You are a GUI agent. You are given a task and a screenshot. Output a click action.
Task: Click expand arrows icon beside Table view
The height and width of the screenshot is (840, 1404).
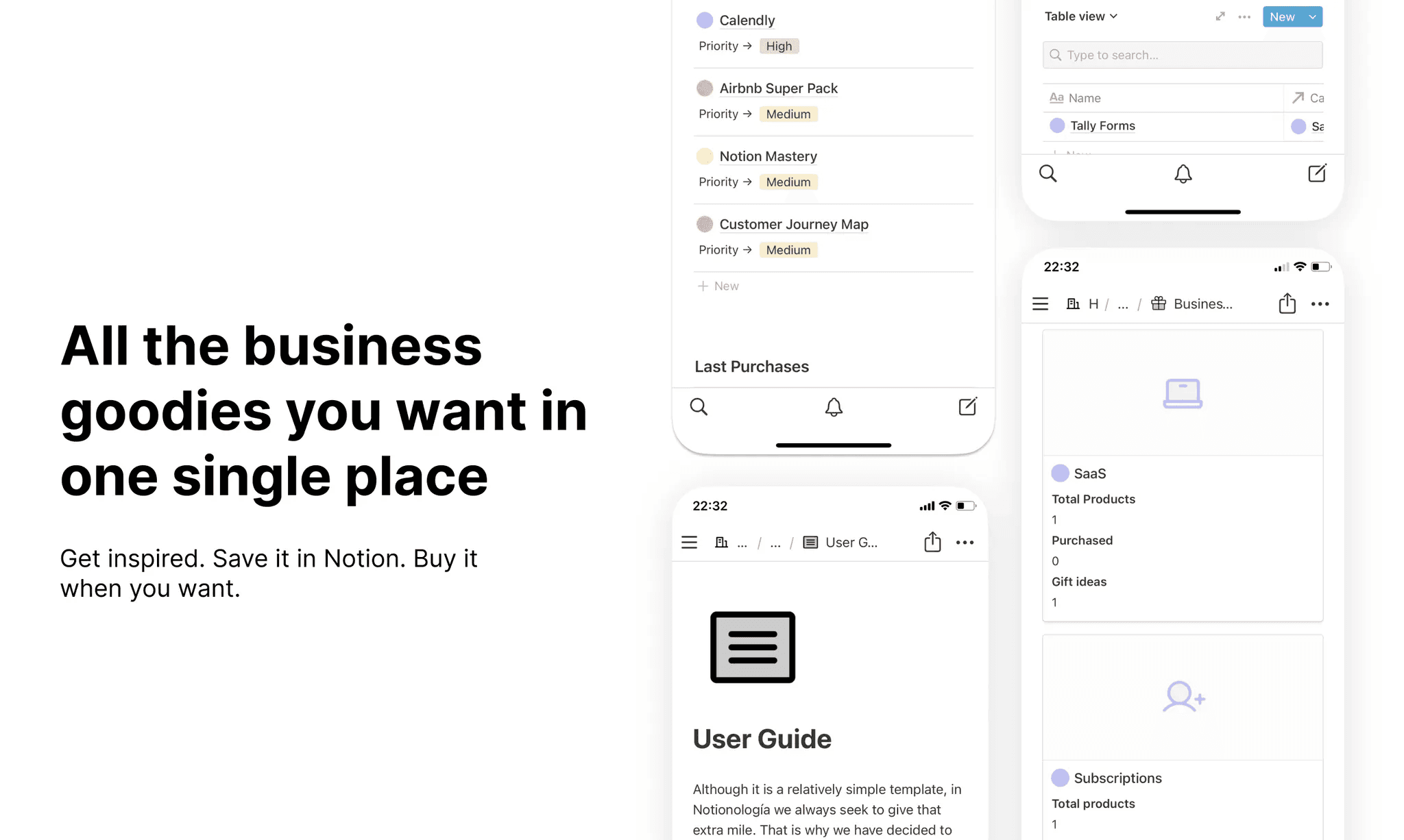1220,16
